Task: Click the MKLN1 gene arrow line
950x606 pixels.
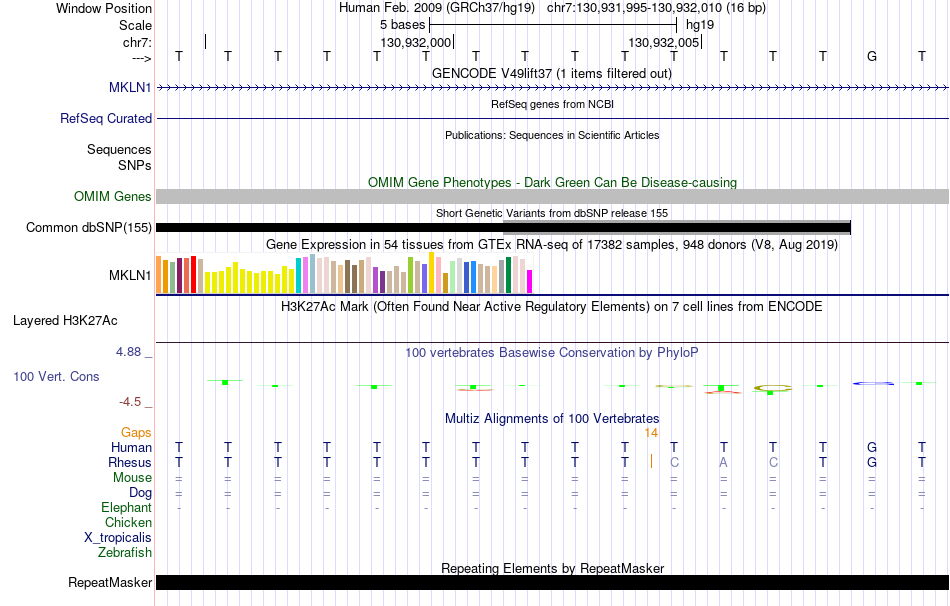Action: click(x=553, y=88)
